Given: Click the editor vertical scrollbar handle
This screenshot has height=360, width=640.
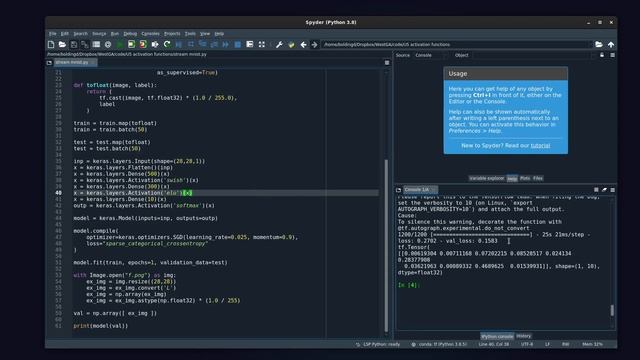Looking at the screenshot, I should (x=386, y=245).
